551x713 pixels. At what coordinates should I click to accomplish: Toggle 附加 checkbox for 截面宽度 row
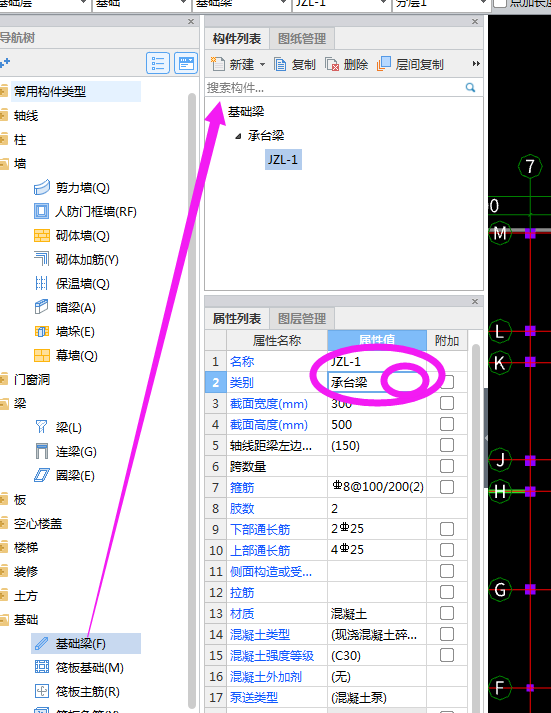[447, 403]
